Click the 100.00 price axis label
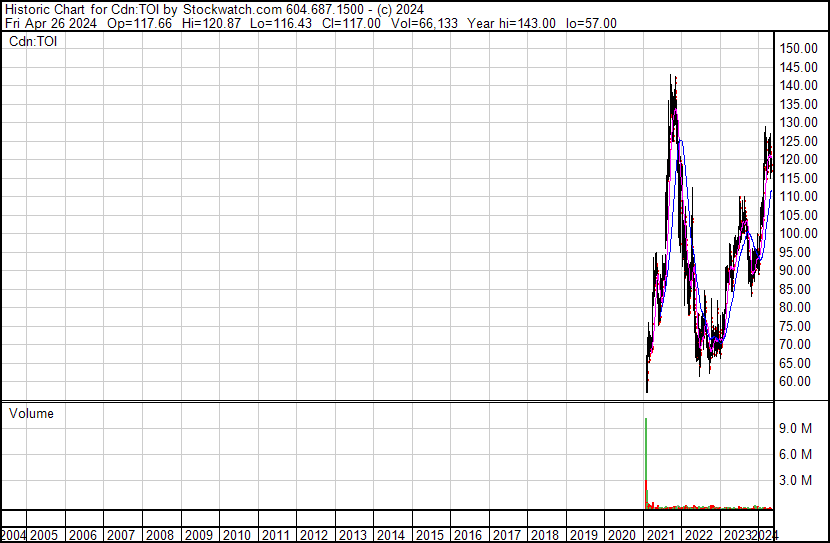This screenshot has height=543, width=830. point(798,234)
